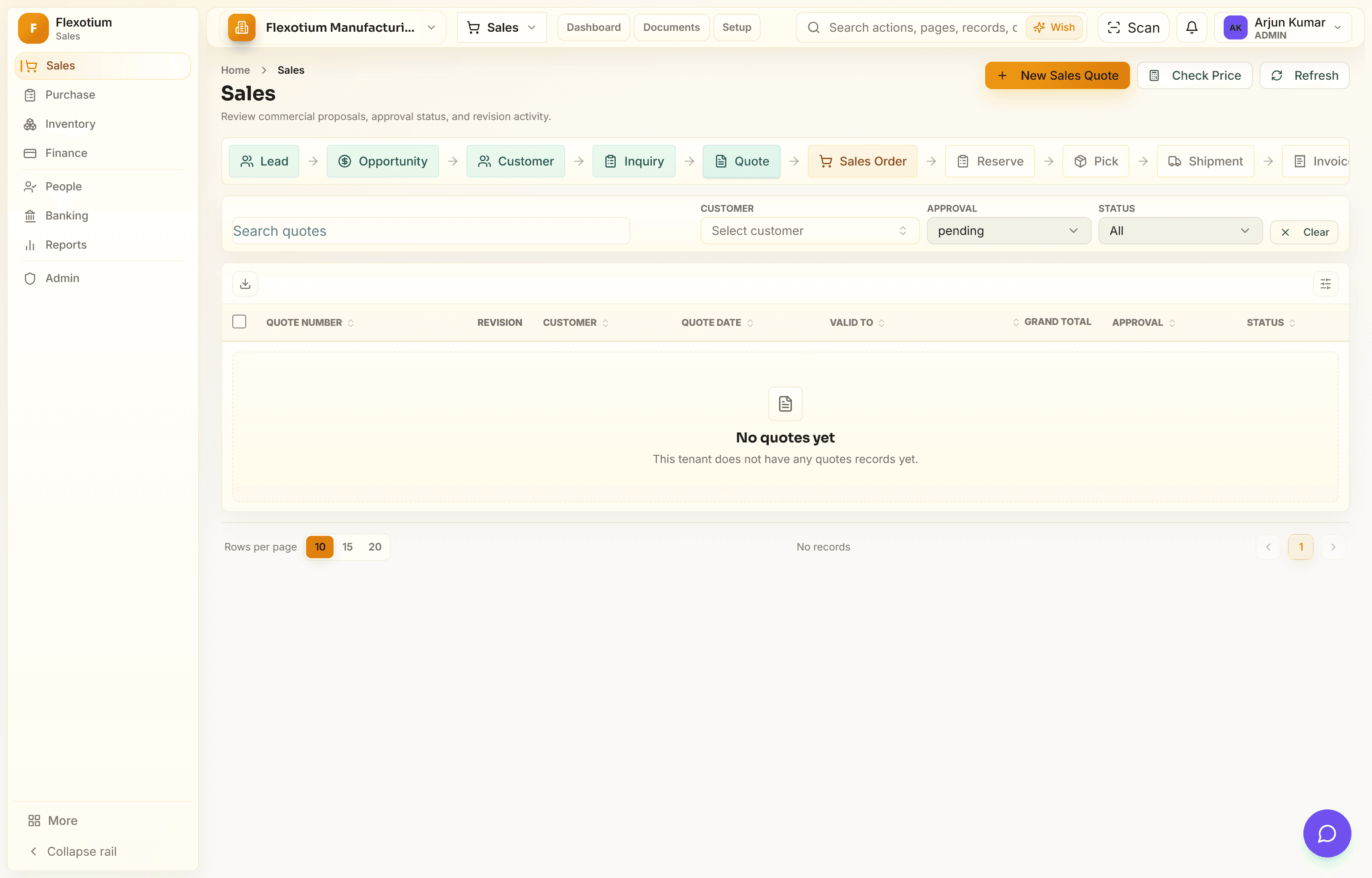Select the Reserve pipeline stage

pos(990,161)
